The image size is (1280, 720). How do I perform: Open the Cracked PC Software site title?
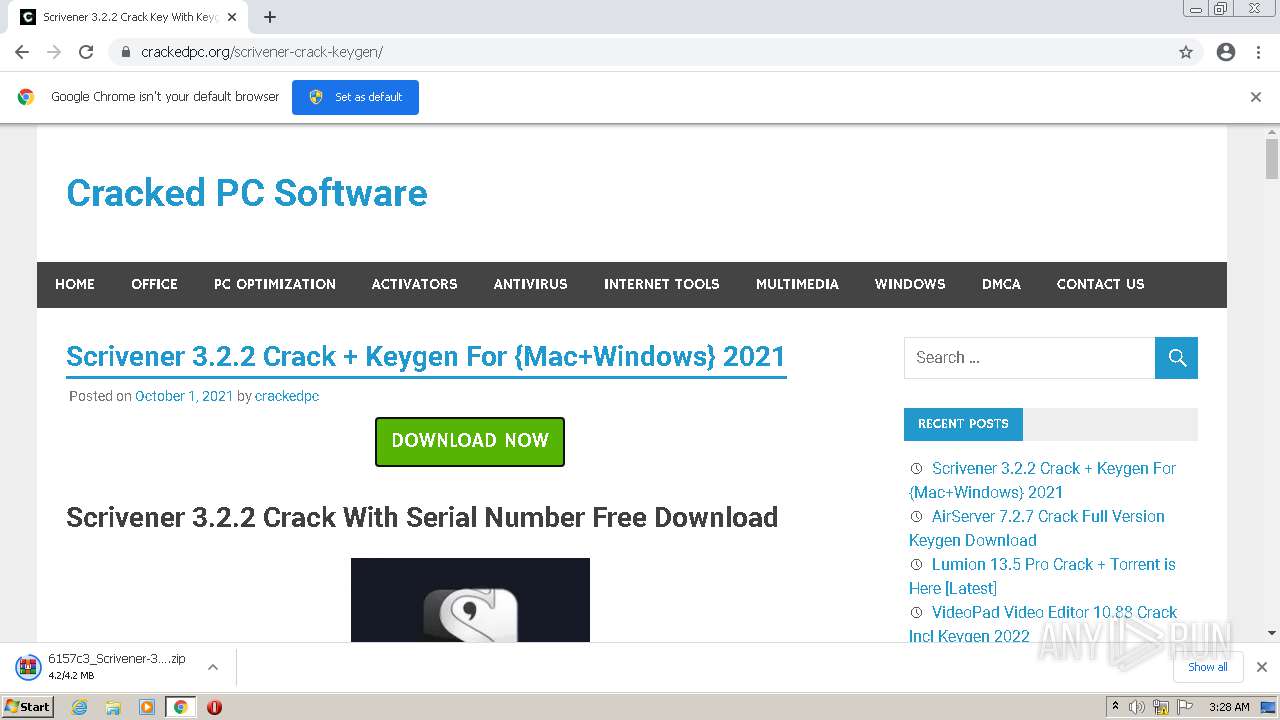coord(247,193)
